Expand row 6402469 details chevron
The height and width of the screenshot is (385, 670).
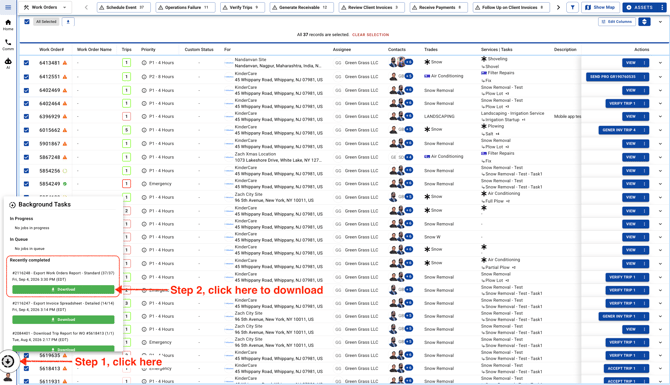coord(661,91)
